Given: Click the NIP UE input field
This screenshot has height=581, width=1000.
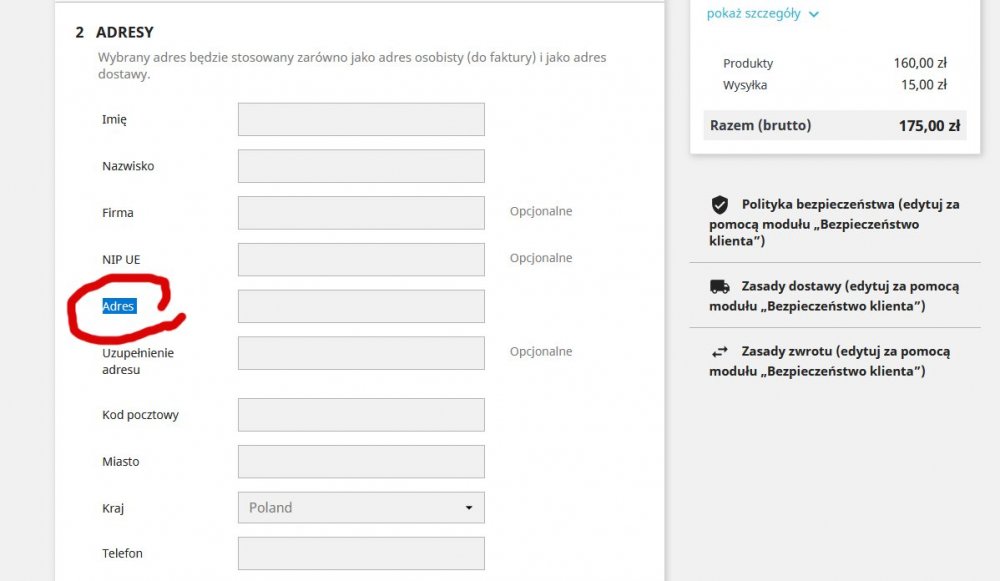Looking at the screenshot, I should point(360,259).
